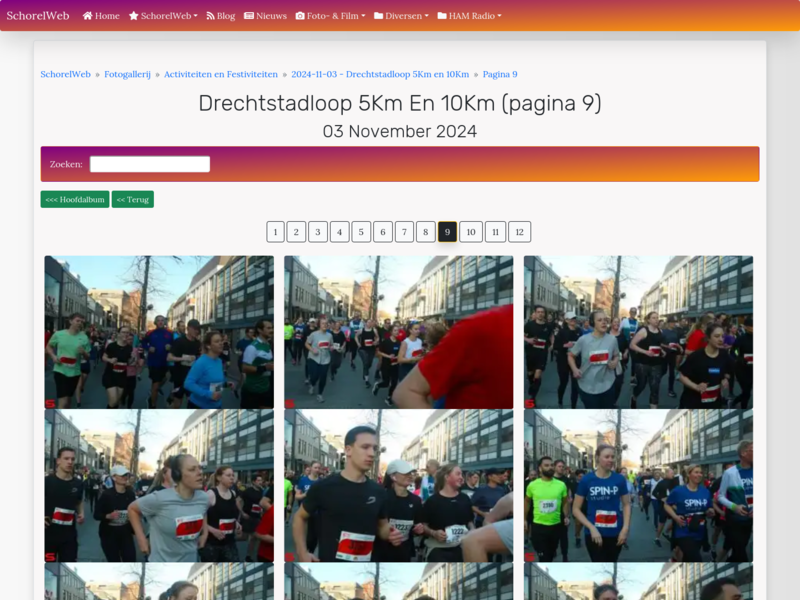Go to gallery page 10
Viewport: 800px width, 600px height.
click(471, 232)
